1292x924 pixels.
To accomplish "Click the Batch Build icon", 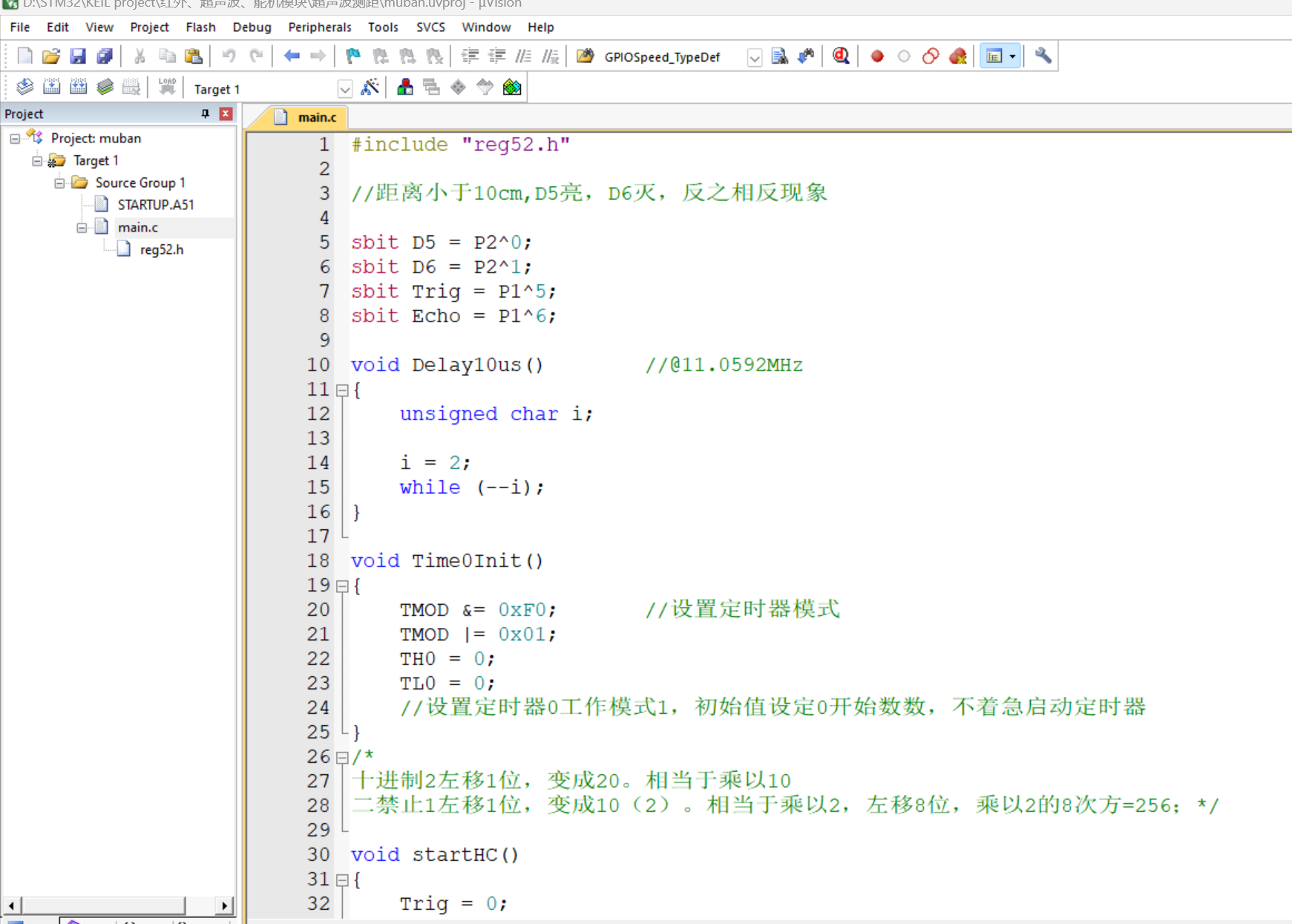I will point(105,88).
